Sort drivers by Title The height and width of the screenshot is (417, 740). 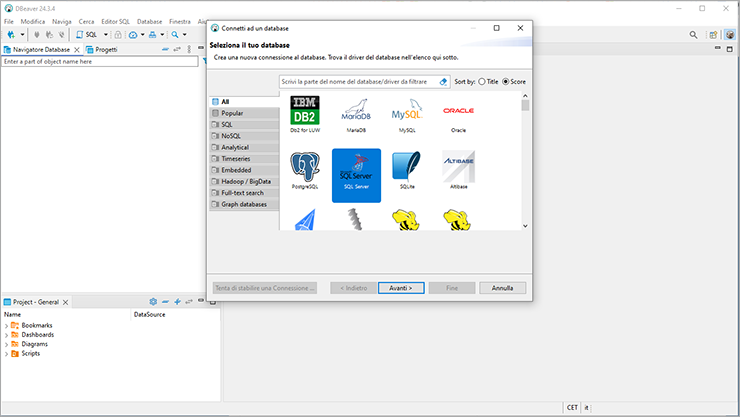488,82
